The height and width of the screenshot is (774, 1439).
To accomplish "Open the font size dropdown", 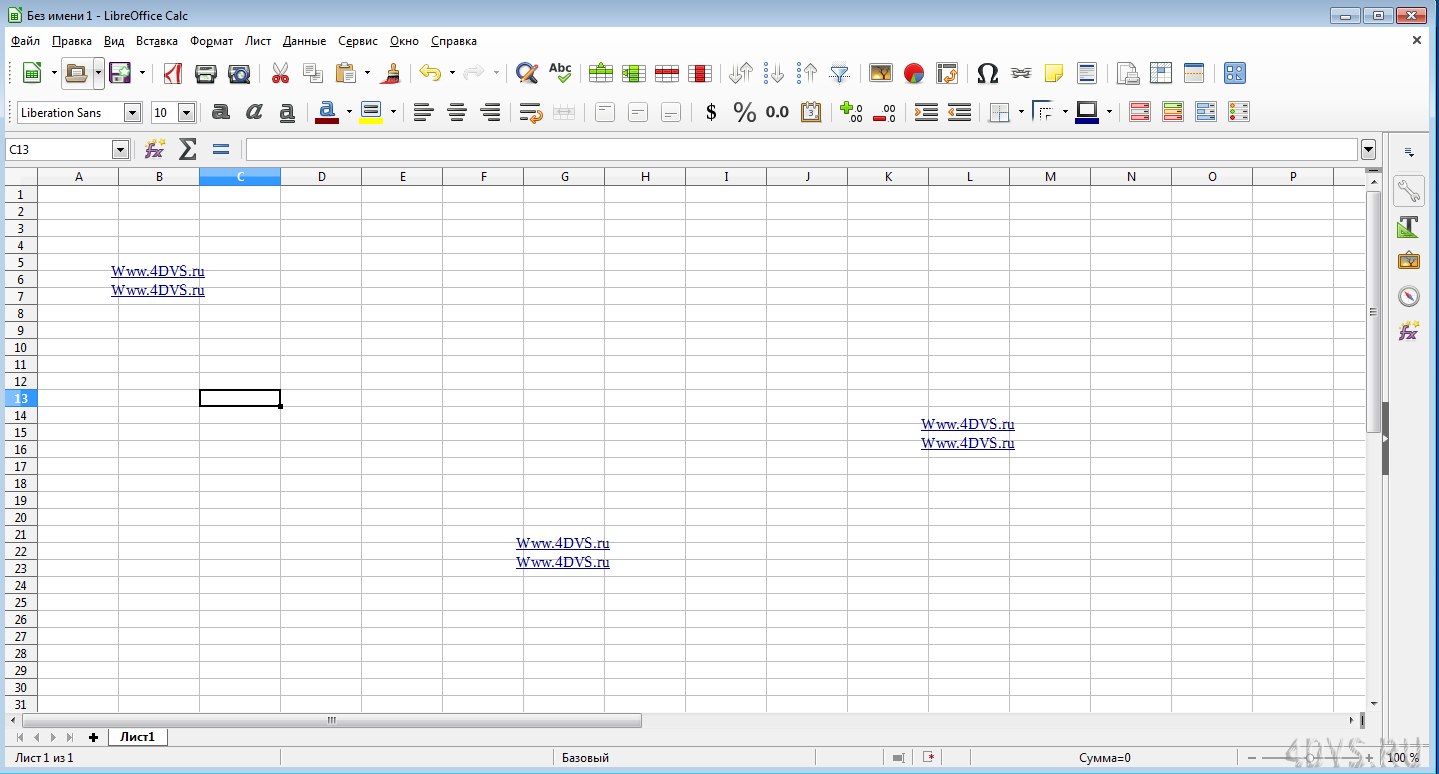I will pos(186,113).
